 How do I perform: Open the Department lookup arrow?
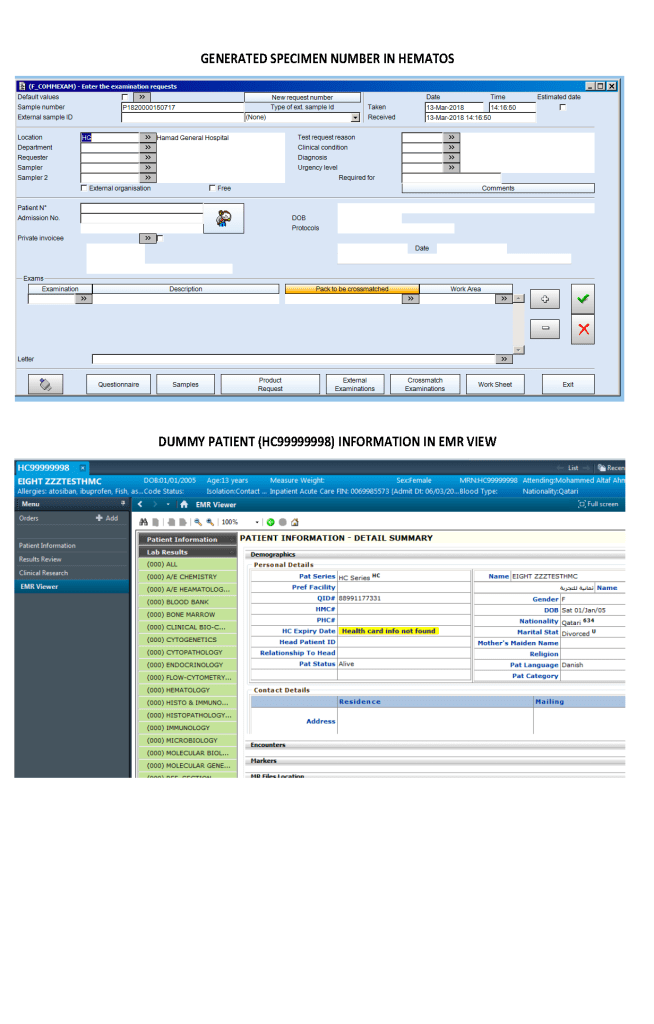148,147
